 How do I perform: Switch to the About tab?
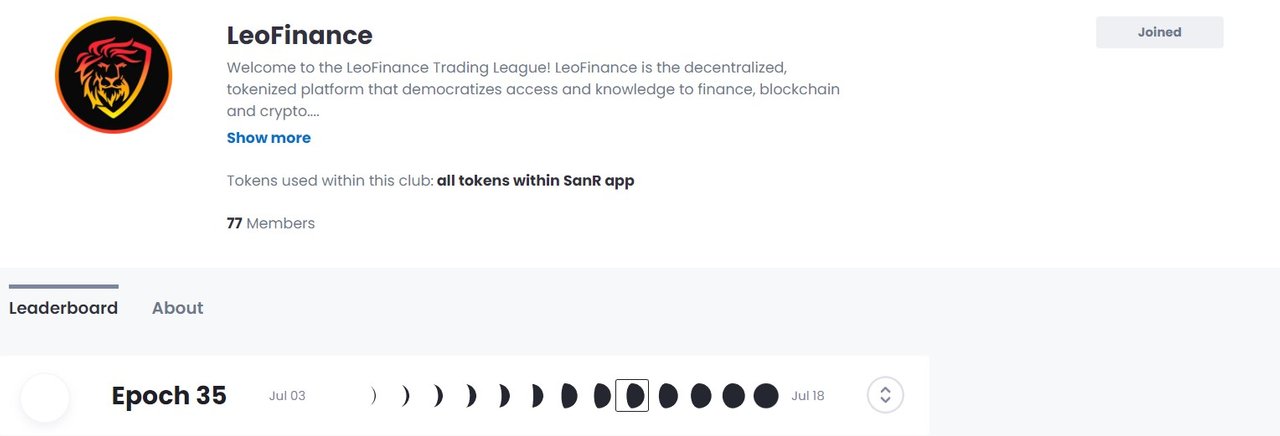coord(178,308)
